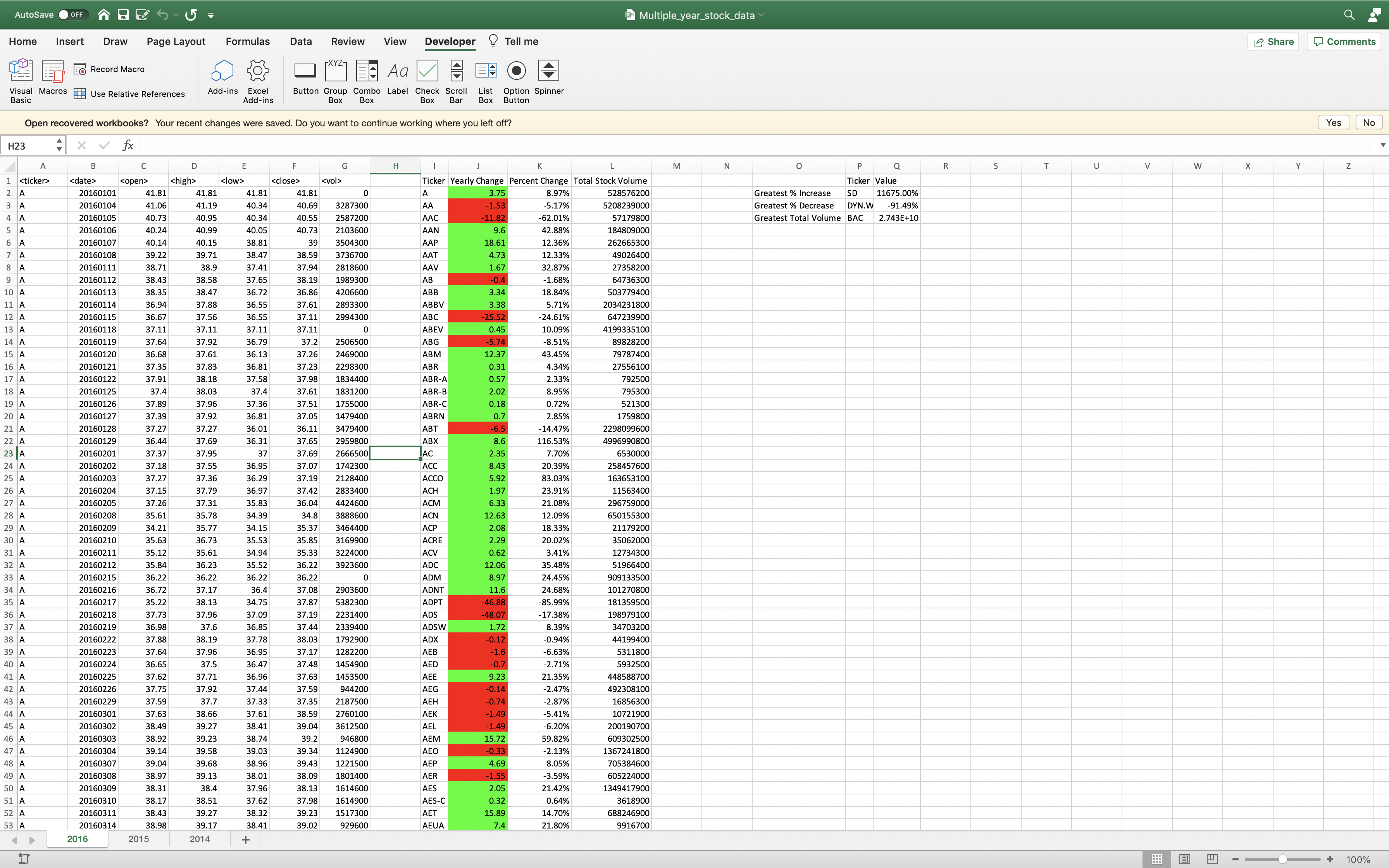Click the Select All corner triangle
The height and width of the screenshot is (868, 1389).
[9, 167]
